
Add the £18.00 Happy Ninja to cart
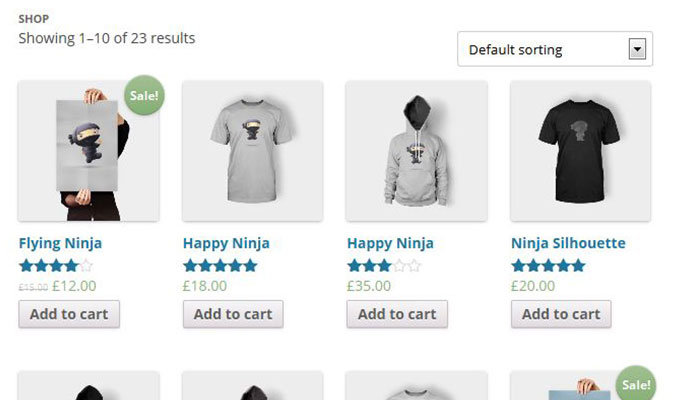(x=233, y=314)
